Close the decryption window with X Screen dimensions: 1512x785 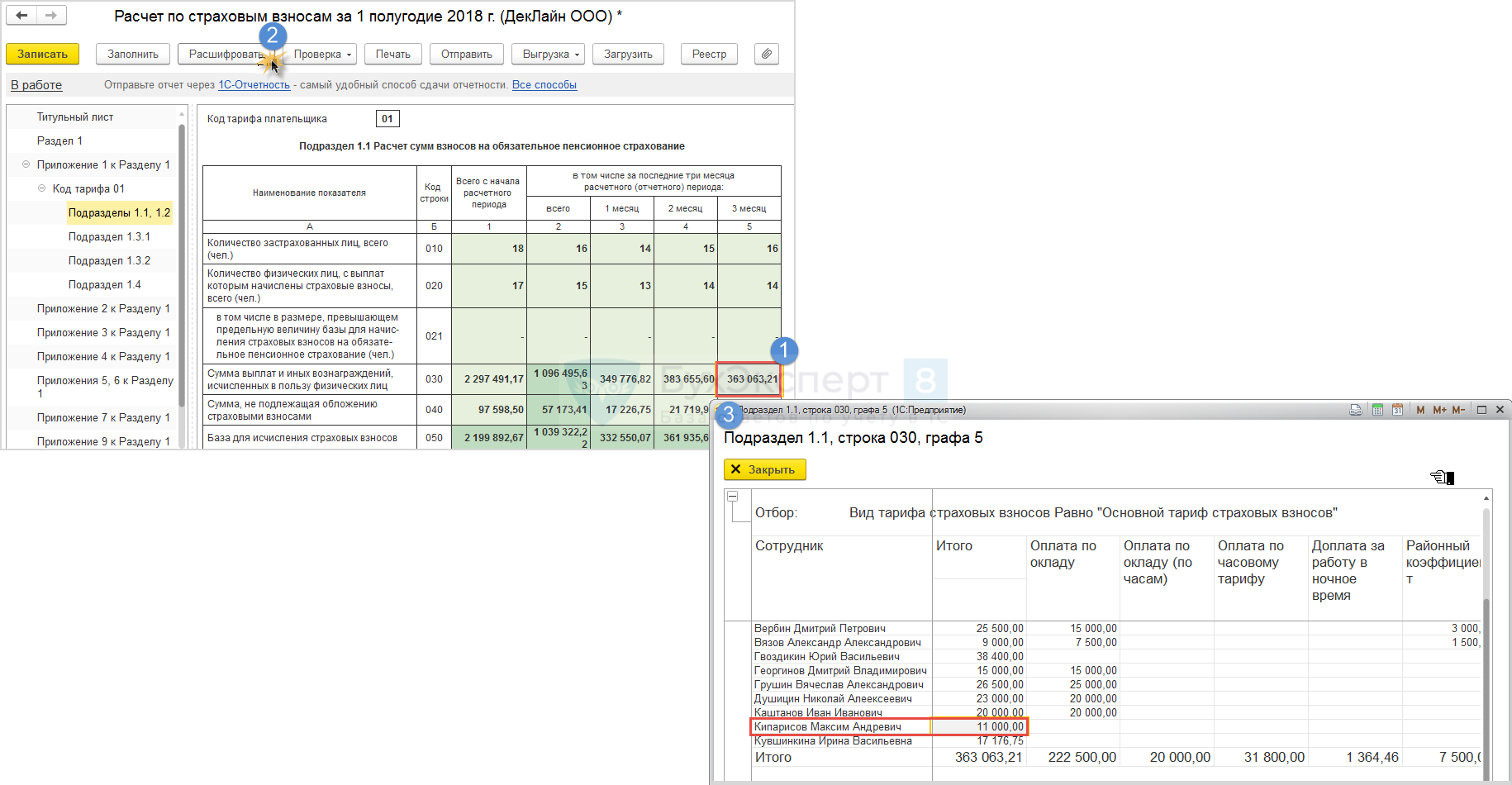pyautogui.click(x=1500, y=410)
